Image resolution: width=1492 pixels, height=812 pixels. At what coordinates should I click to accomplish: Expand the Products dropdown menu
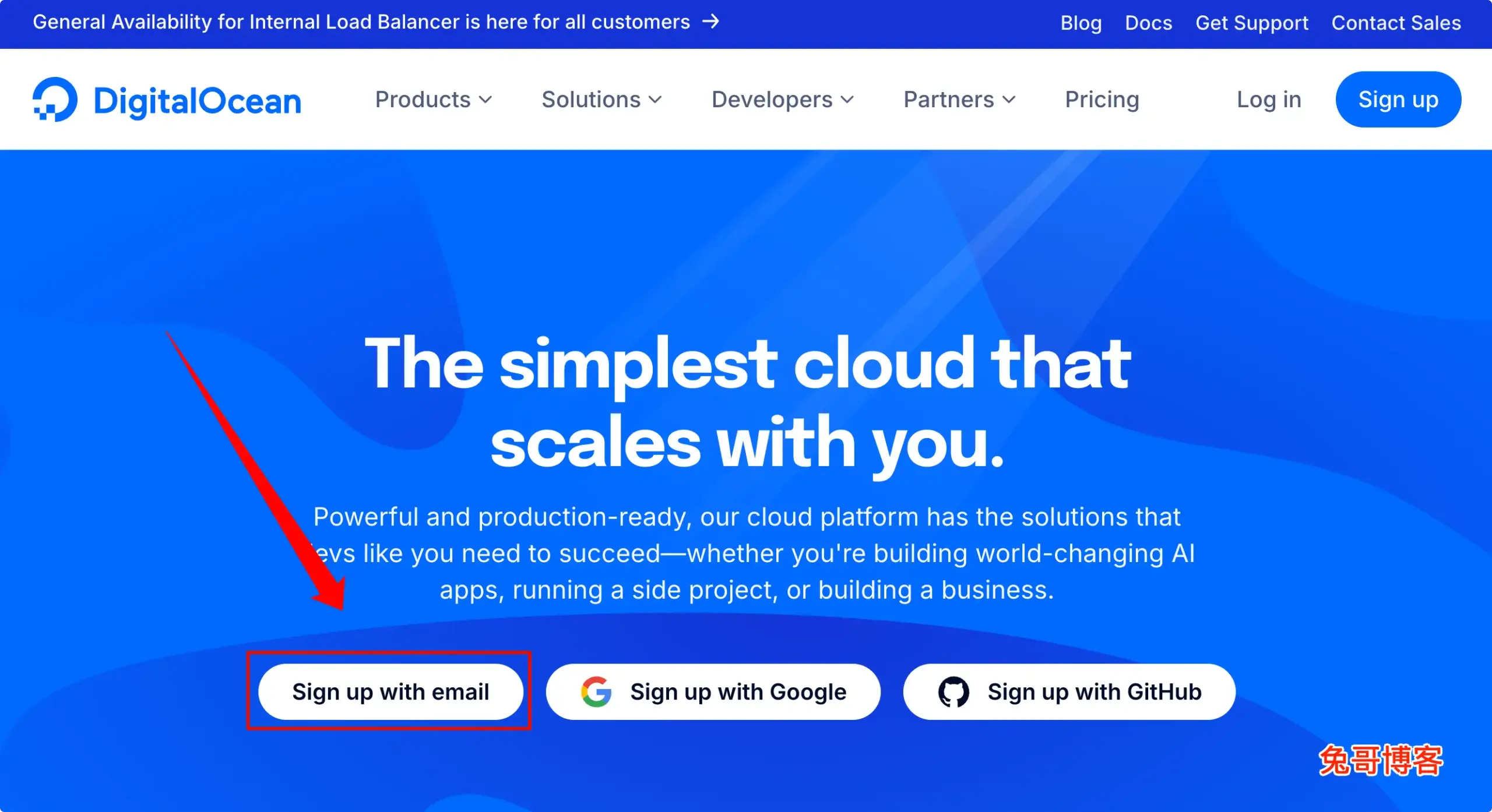pyautogui.click(x=434, y=100)
